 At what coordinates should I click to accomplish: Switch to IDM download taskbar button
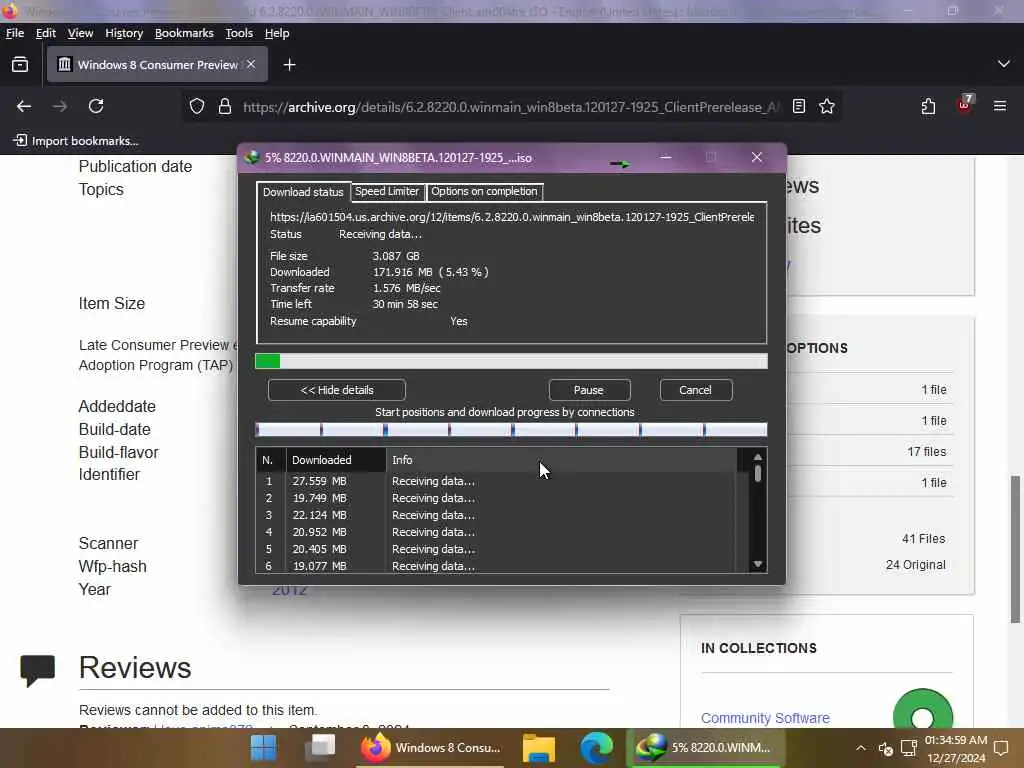[705, 748]
